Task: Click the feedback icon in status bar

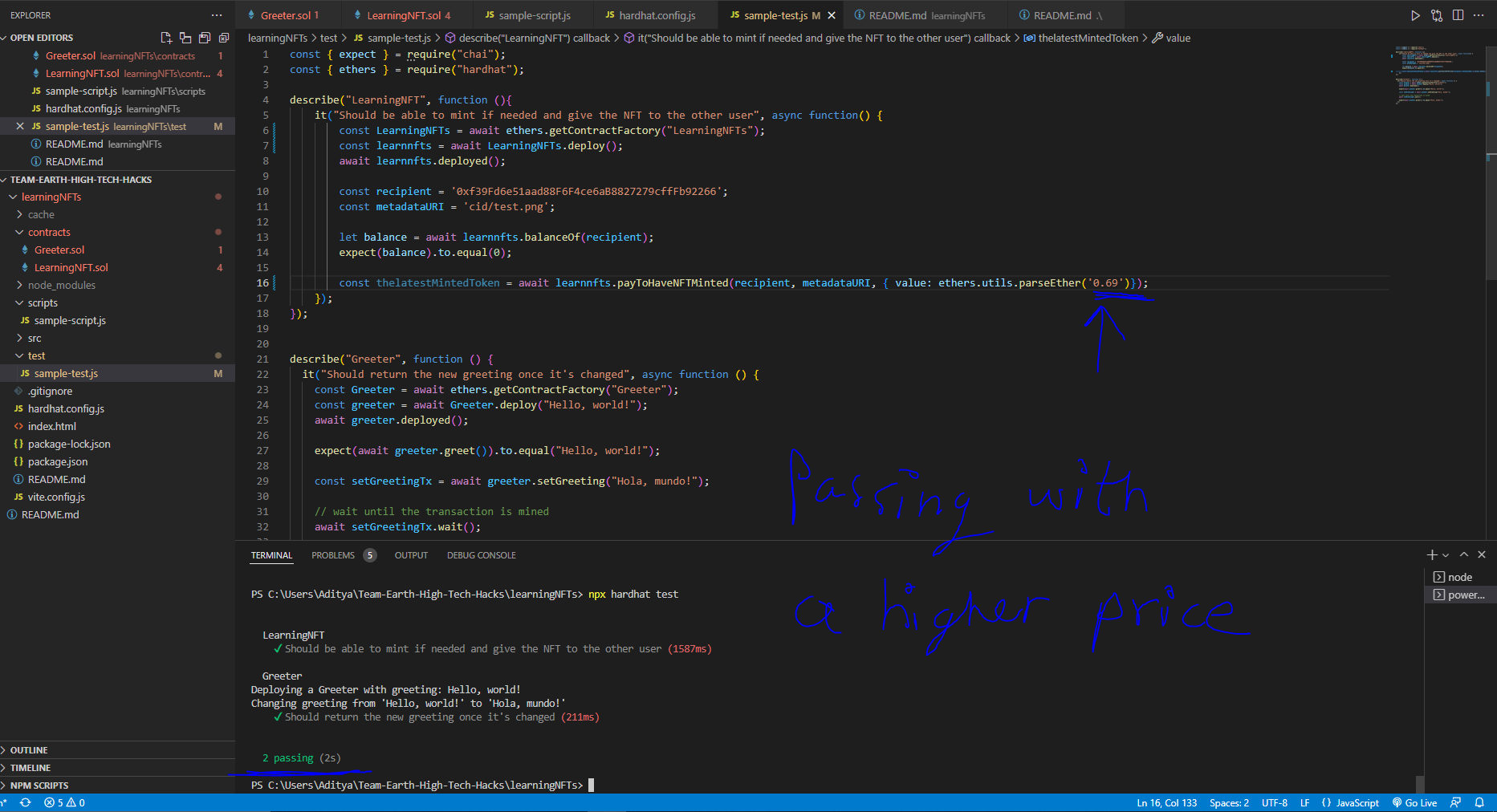Action: [1455, 802]
